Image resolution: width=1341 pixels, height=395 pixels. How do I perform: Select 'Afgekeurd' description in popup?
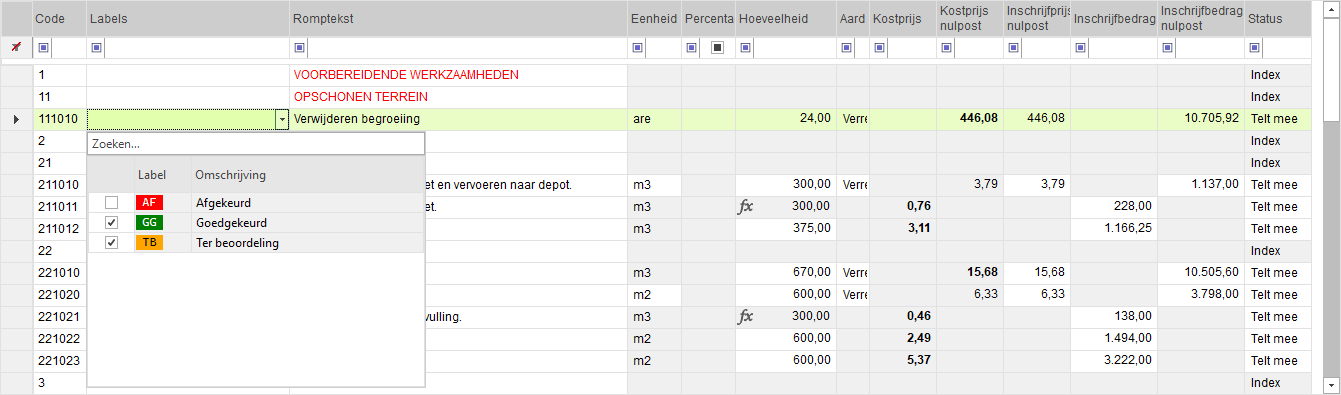[x=223, y=203]
